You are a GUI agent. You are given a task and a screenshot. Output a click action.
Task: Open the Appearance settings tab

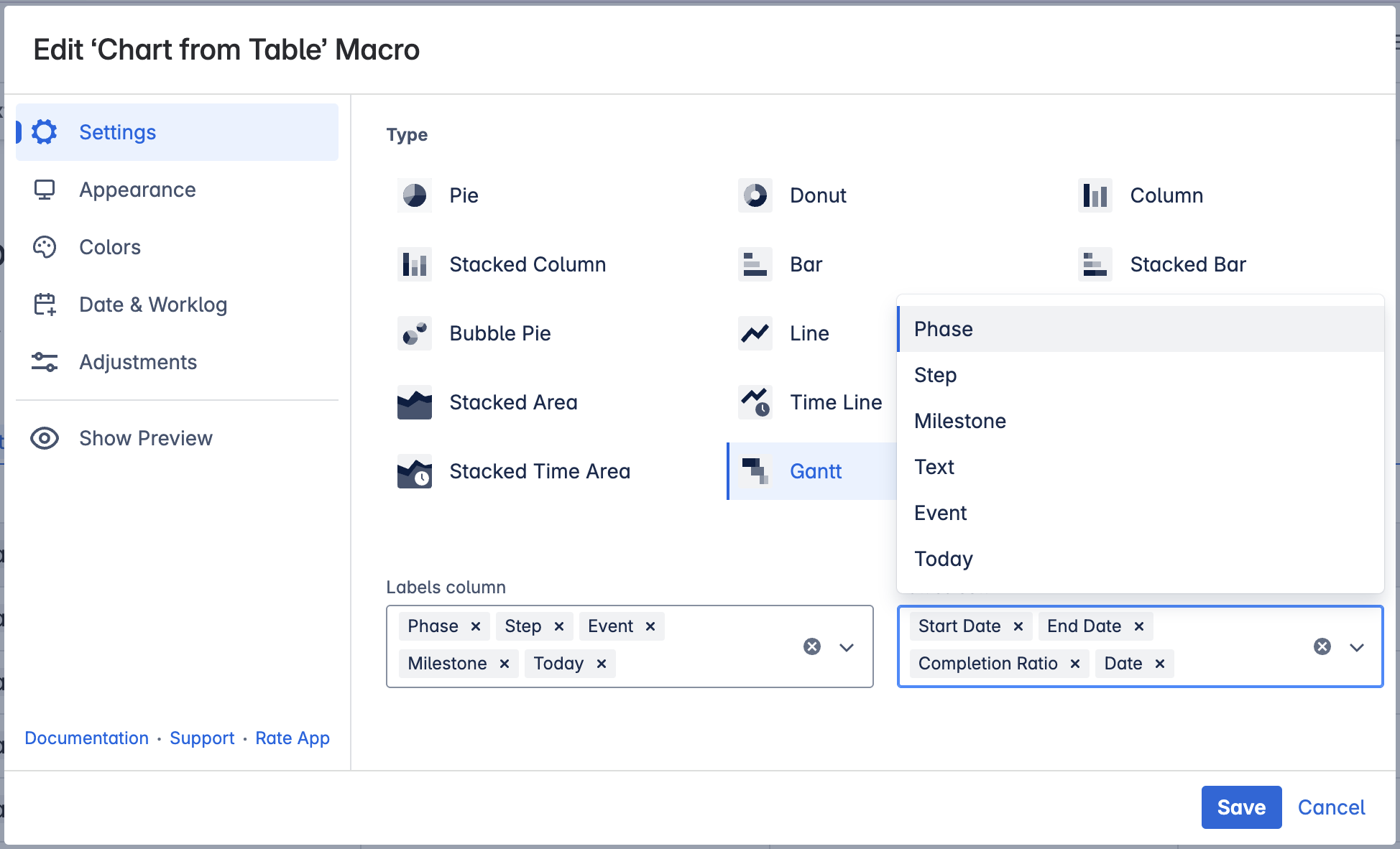point(137,190)
